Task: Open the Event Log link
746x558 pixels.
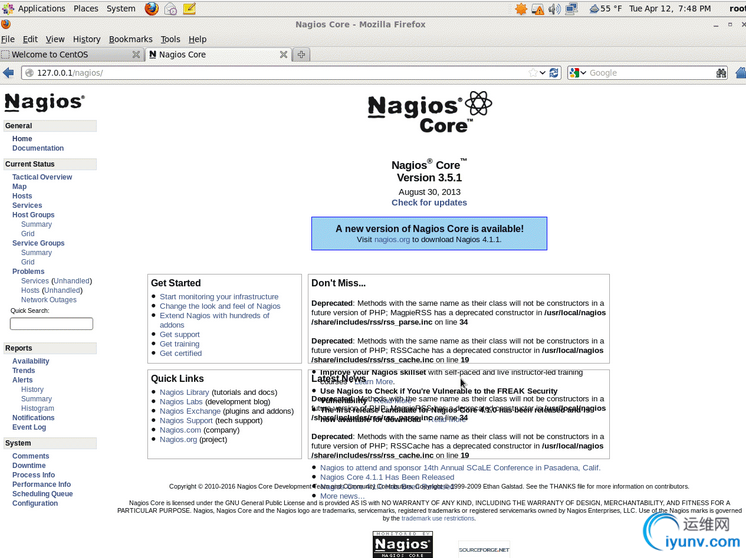Action: 29,427
